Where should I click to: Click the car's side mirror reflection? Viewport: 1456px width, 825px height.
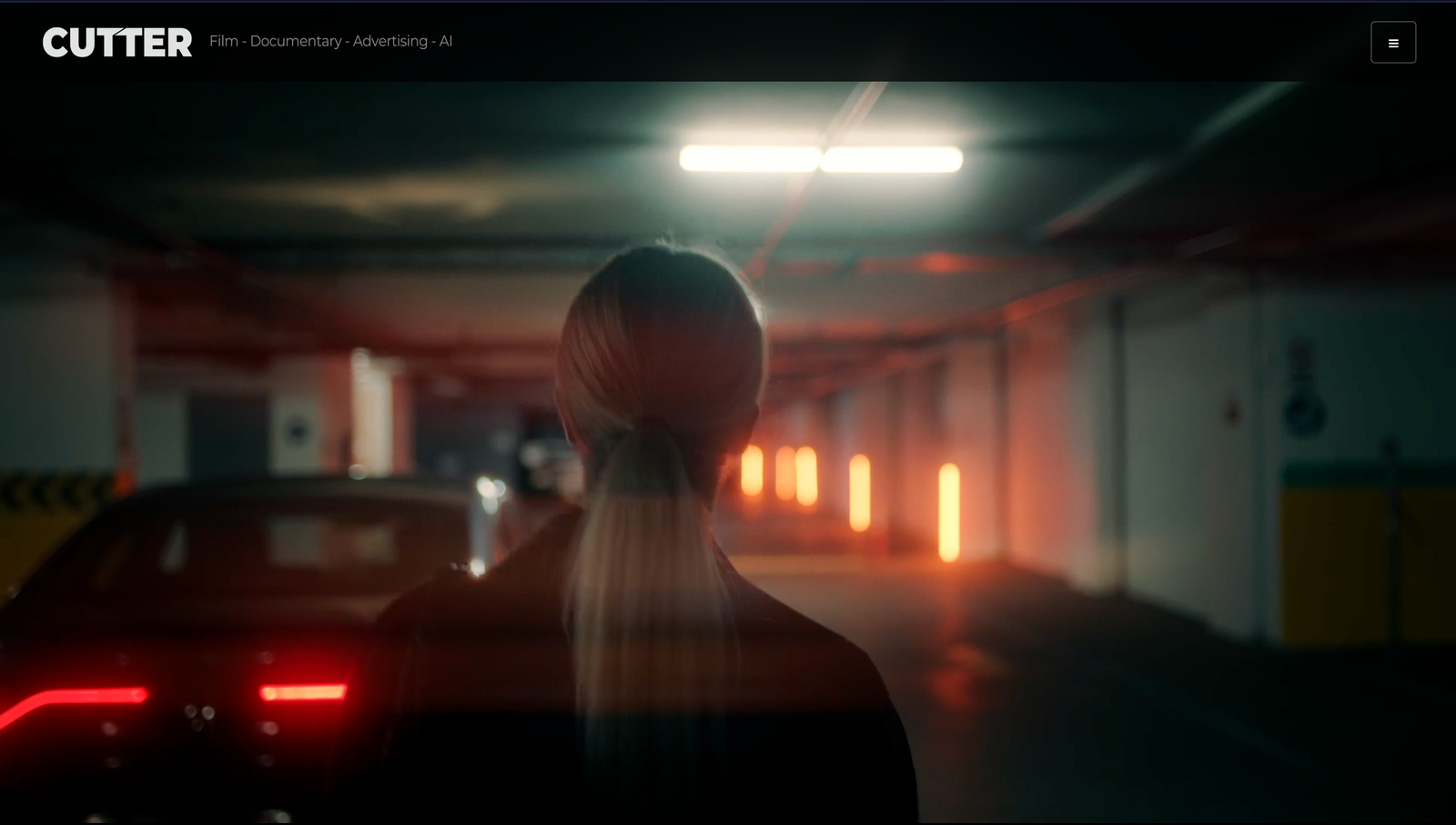(x=491, y=489)
